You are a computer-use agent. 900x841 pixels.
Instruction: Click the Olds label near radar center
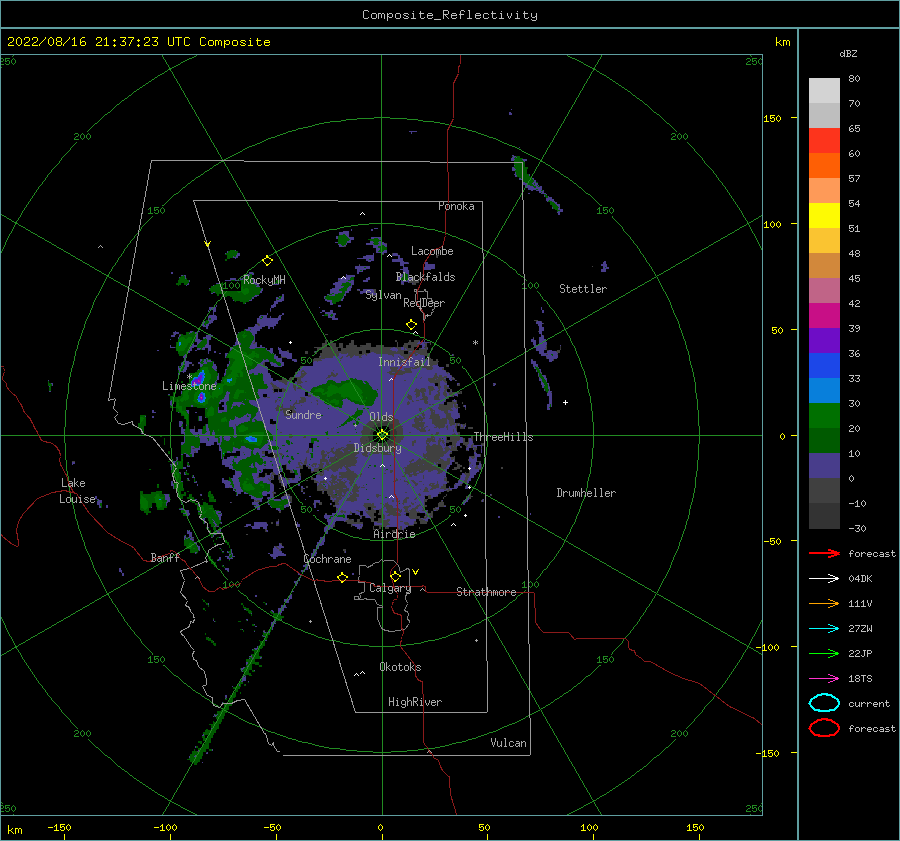coord(381,417)
